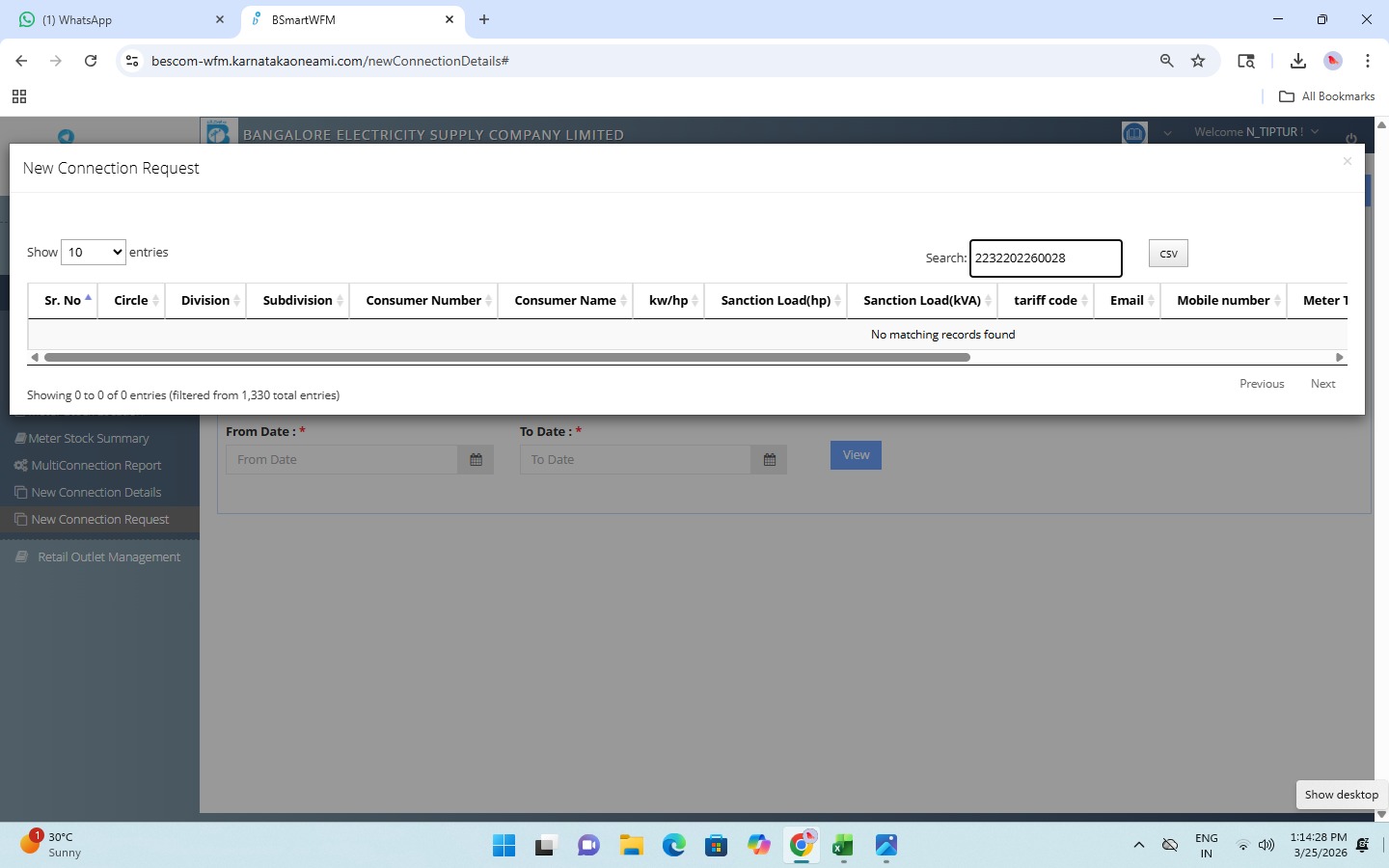Open Excel from taskbar
The height and width of the screenshot is (868, 1389).
[x=844, y=846]
